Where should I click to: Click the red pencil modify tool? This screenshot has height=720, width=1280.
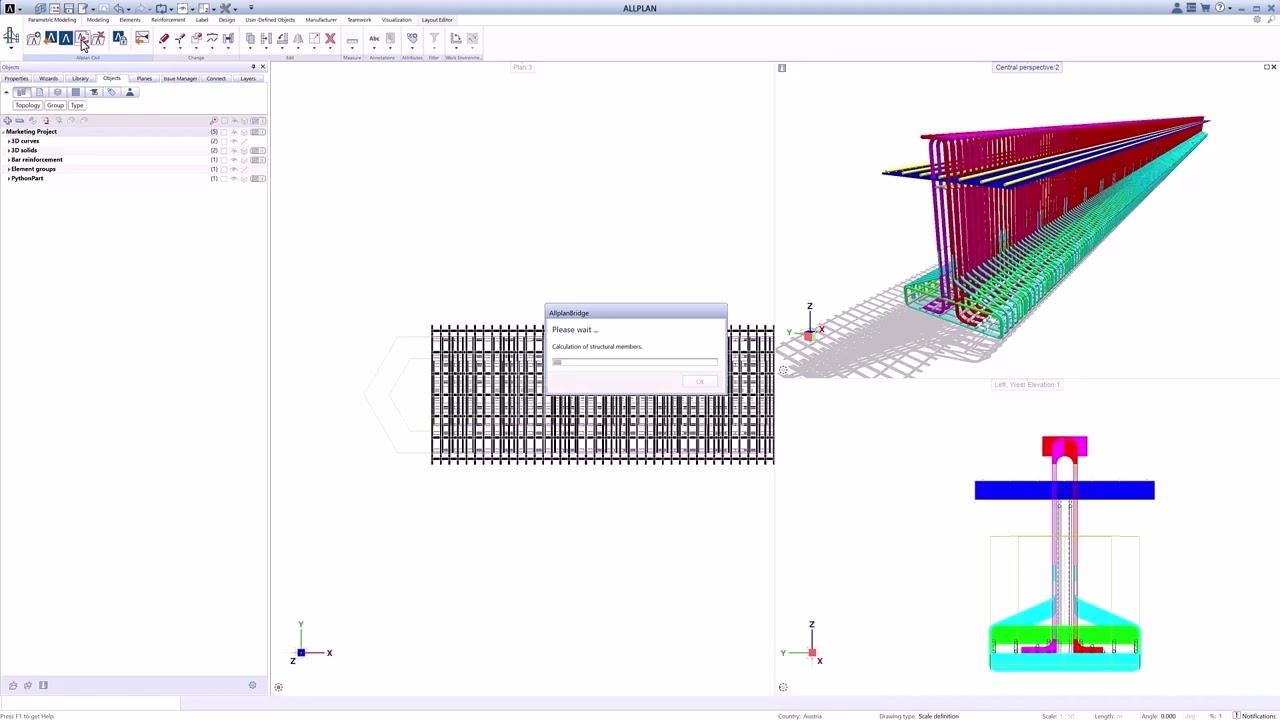click(164, 39)
